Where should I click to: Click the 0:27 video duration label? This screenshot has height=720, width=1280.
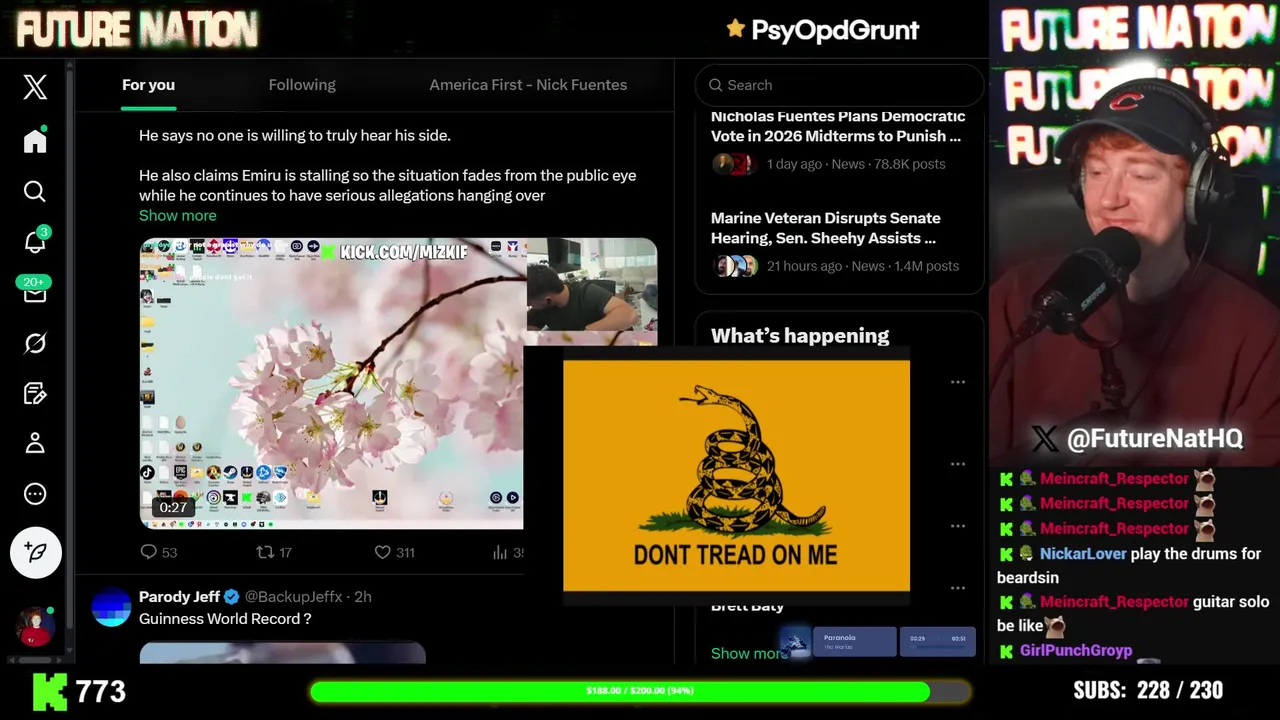click(173, 507)
